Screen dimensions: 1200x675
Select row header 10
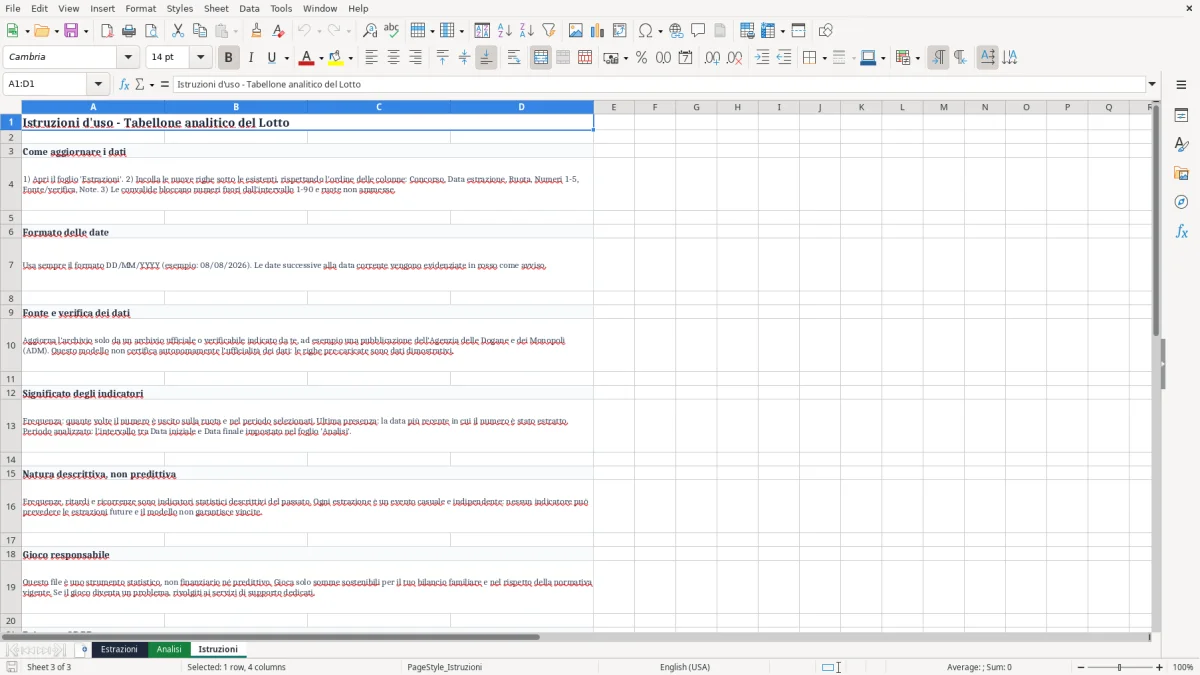tap(11, 345)
